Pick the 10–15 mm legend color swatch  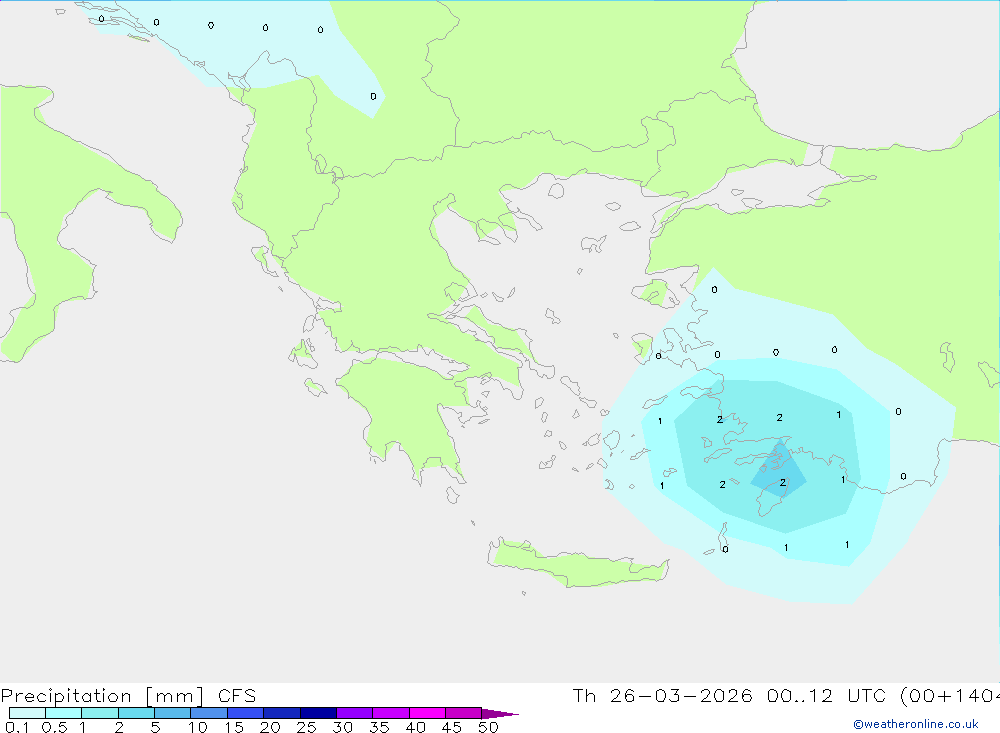coord(209,713)
